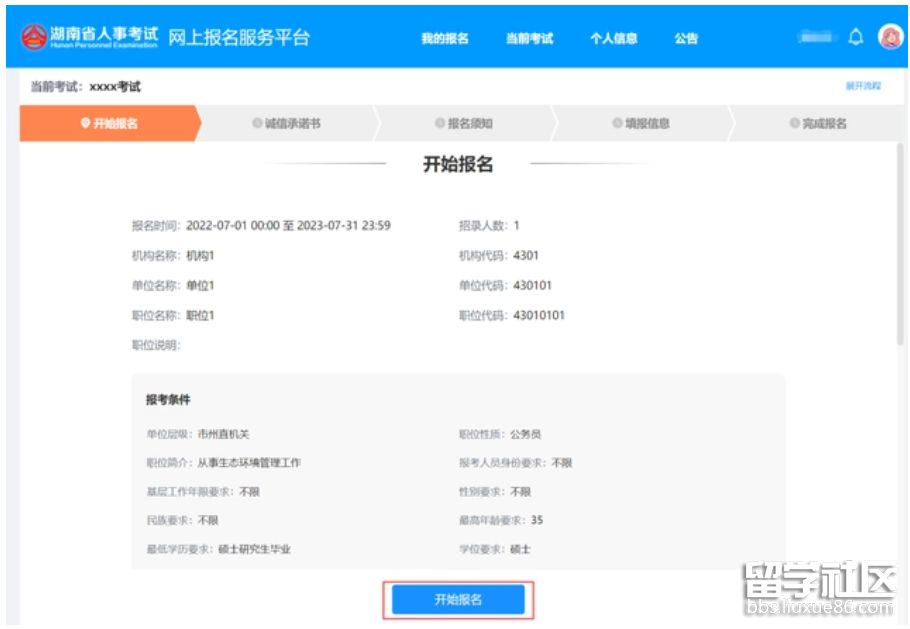Viewport: 910px width, 629px height.
Task: Open the 公告 announcements menu
Action: click(686, 39)
